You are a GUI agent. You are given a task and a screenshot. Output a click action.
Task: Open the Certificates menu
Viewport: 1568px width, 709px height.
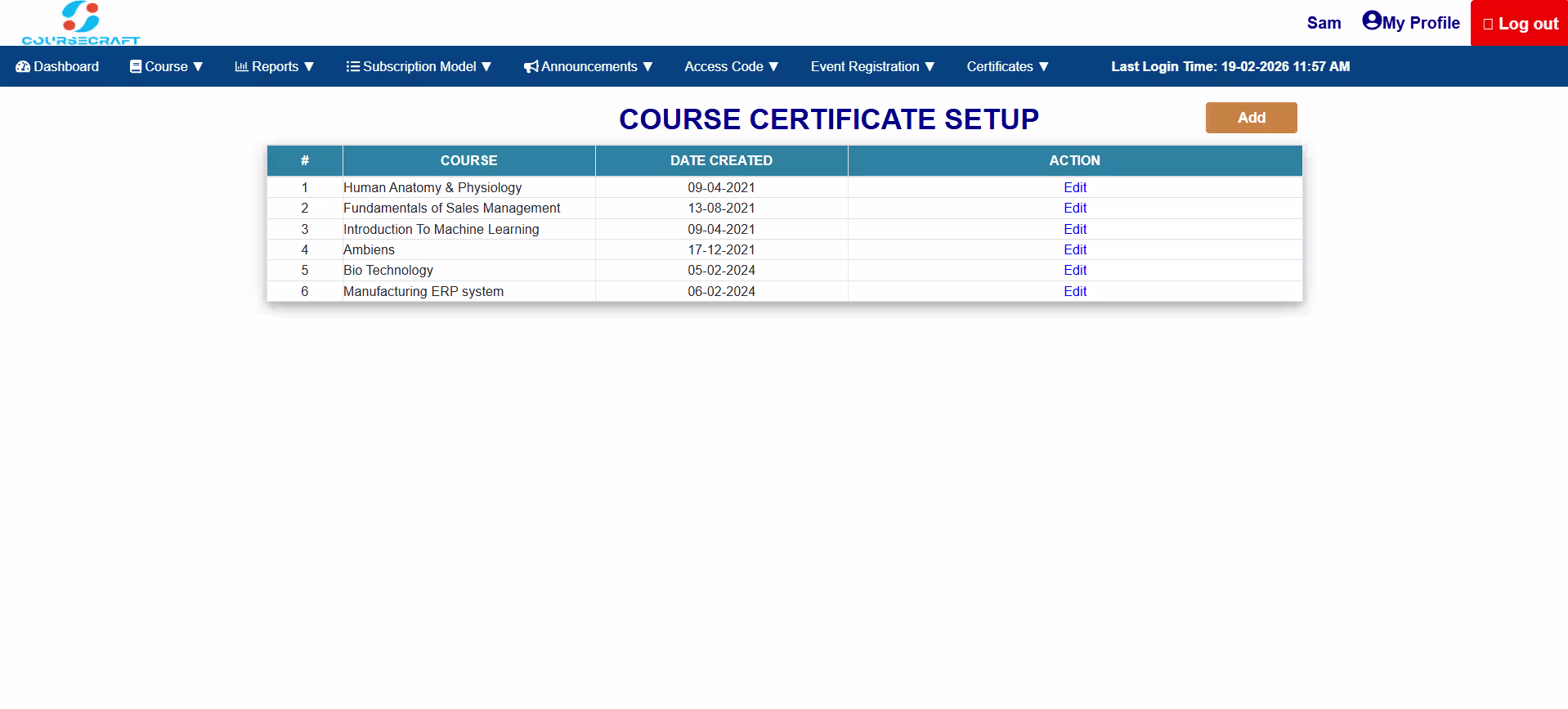1007,67
